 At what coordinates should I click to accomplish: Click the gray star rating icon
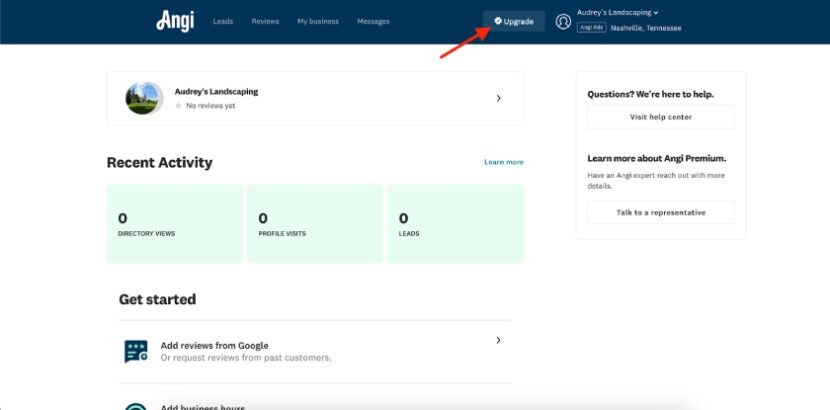tap(179, 105)
